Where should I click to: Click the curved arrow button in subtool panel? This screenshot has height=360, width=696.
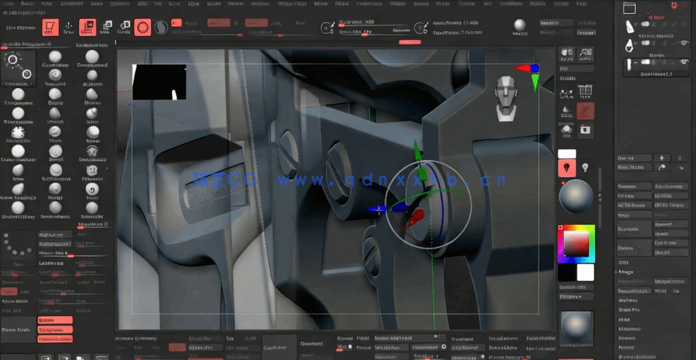[662, 167]
